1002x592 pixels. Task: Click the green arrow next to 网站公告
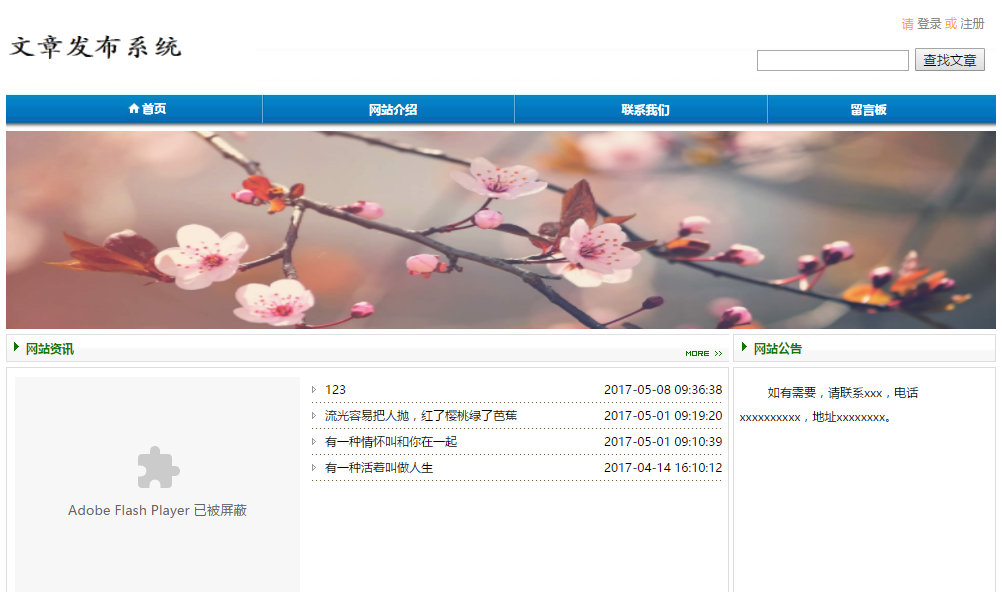744,347
